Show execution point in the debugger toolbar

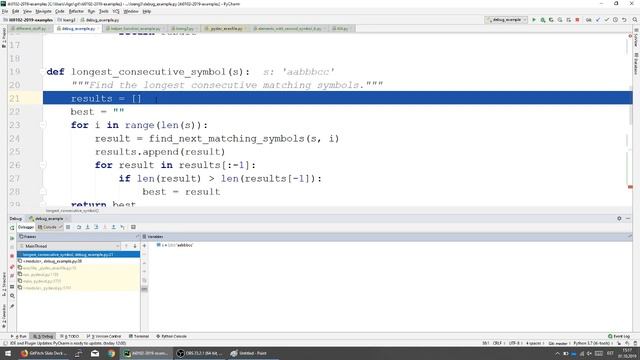68,227
